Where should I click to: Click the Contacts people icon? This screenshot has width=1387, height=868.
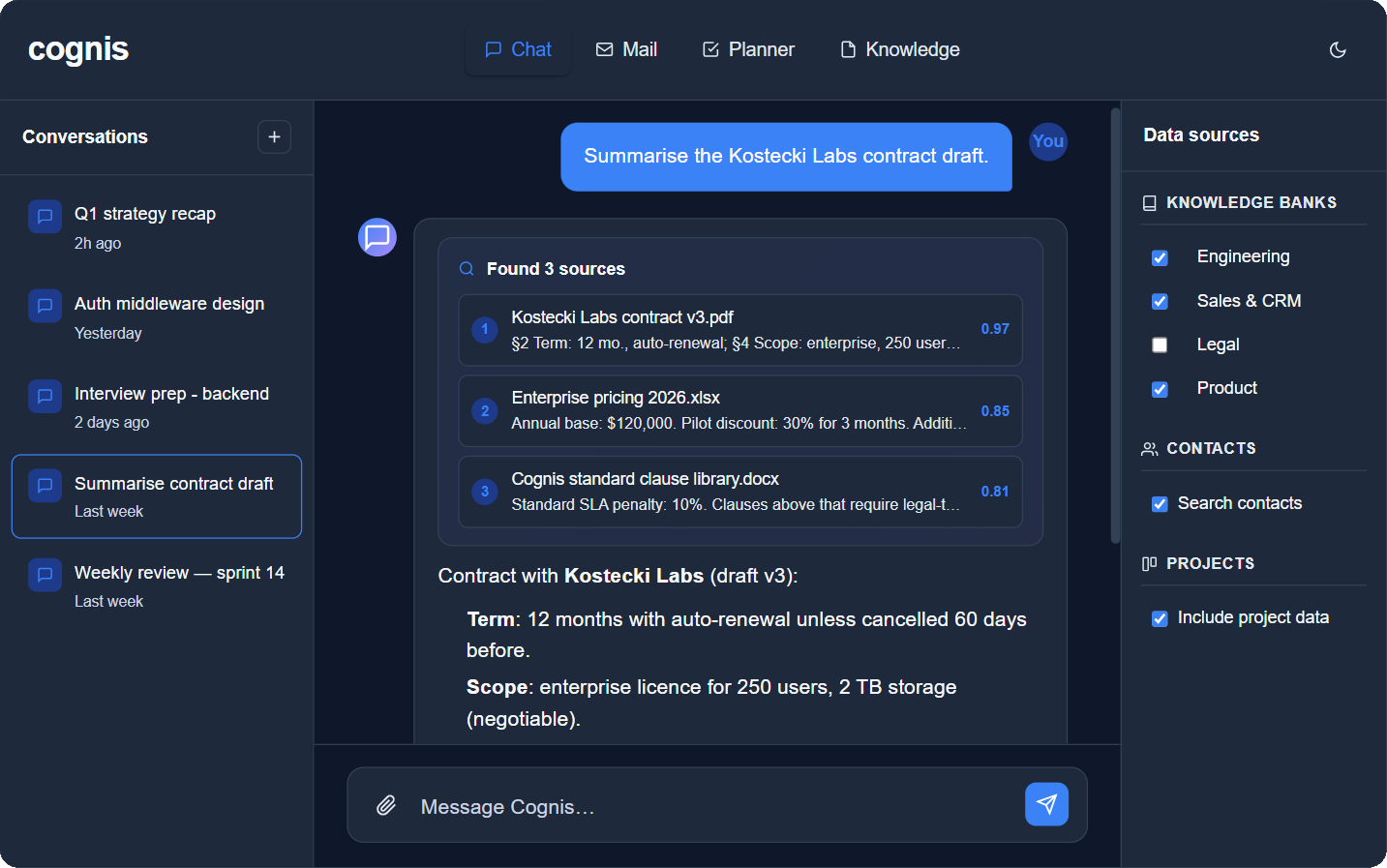(1150, 449)
